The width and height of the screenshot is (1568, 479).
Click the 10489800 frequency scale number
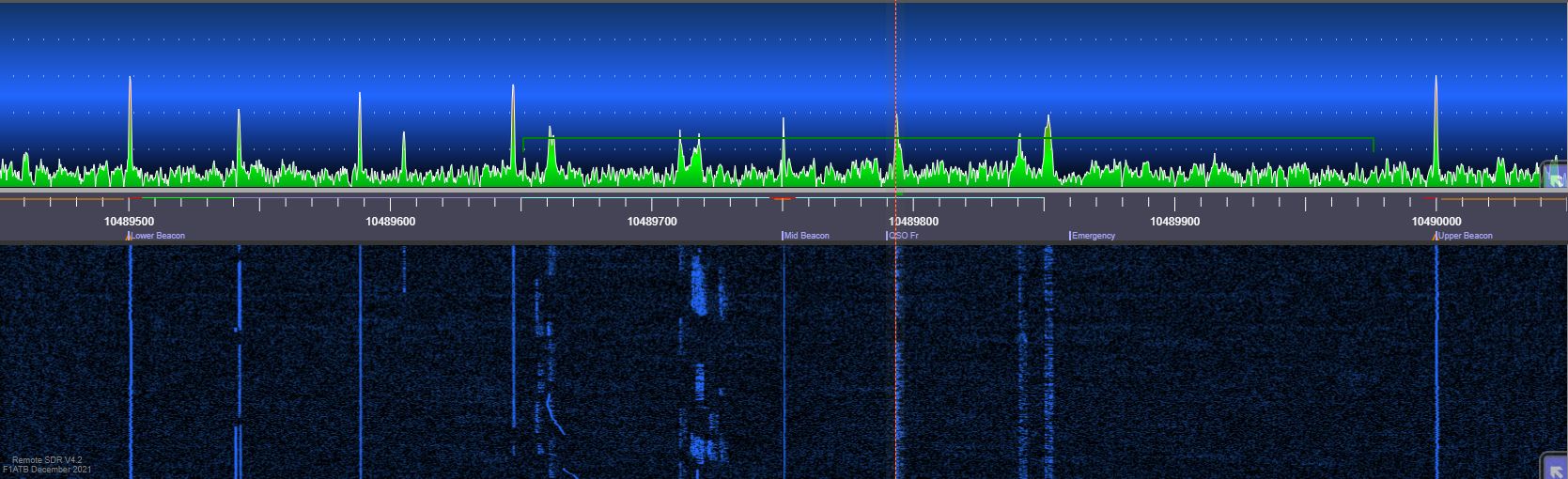[913, 222]
